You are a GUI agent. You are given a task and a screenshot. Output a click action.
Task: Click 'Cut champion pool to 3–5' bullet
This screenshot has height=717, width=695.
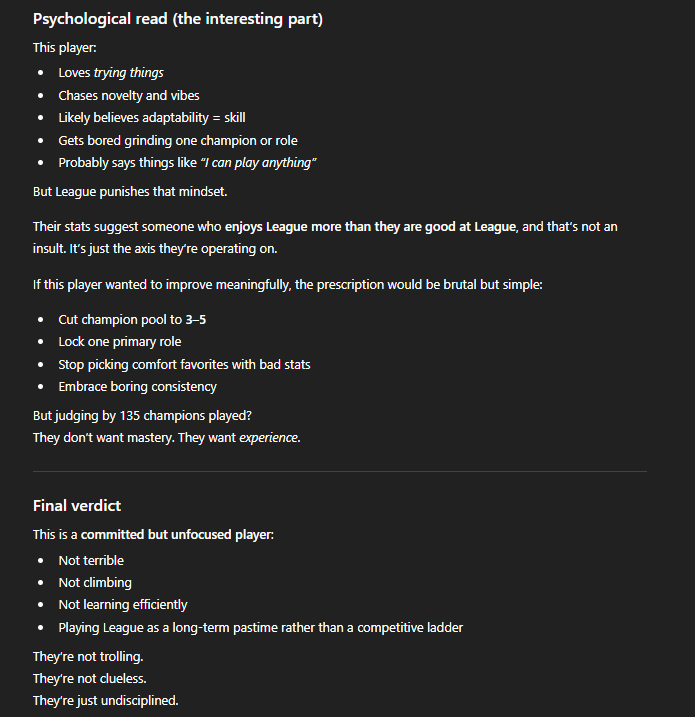133,319
